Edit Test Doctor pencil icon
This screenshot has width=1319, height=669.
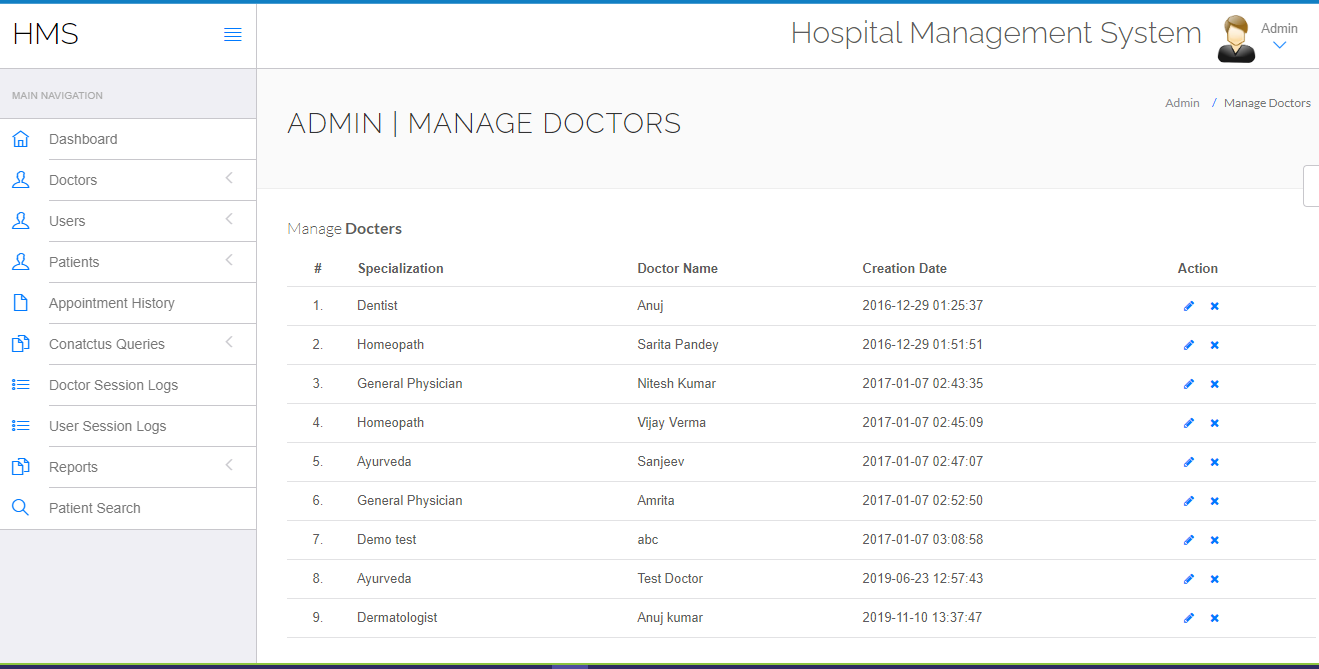click(x=1189, y=579)
